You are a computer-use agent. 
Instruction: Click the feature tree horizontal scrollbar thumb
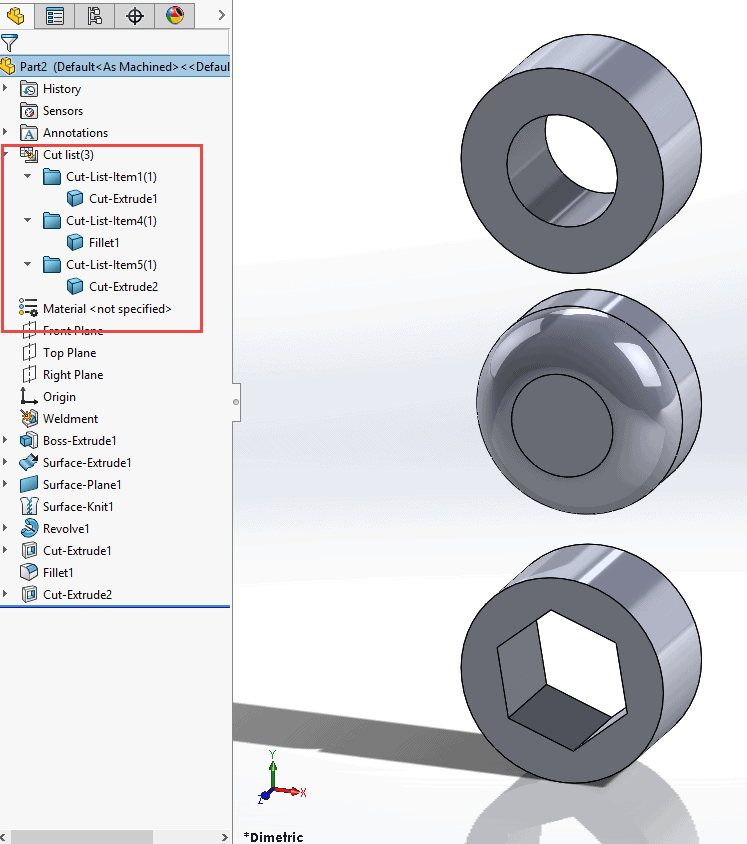click(82, 837)
